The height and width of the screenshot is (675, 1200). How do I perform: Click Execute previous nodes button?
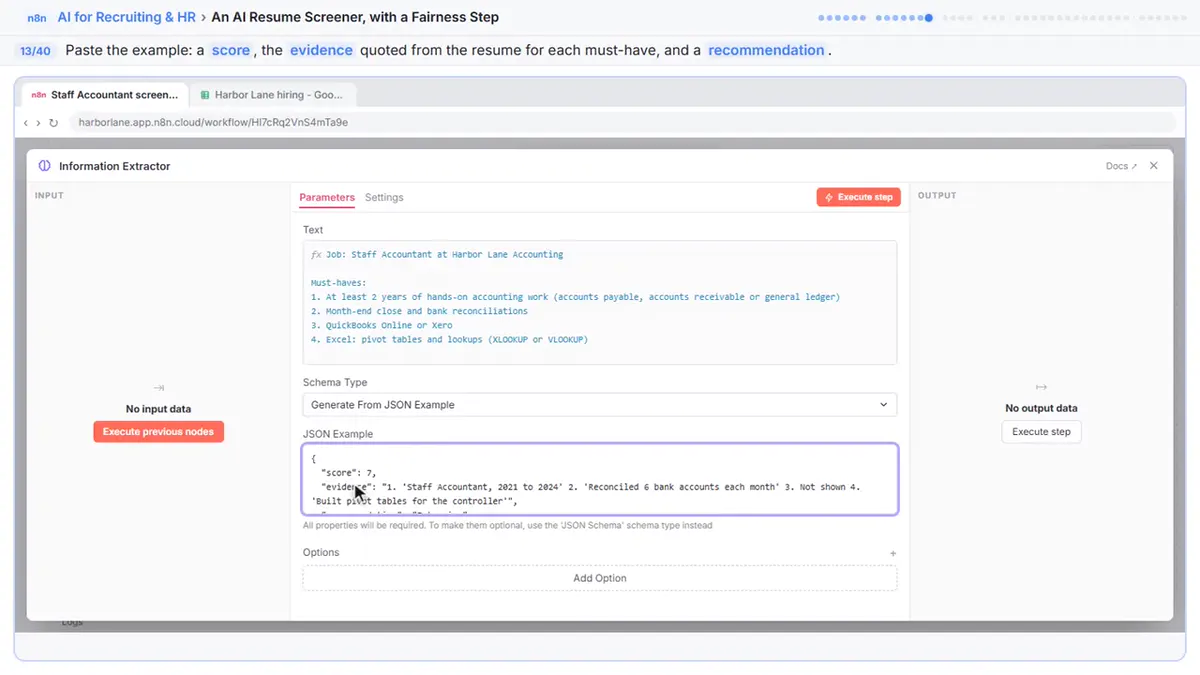159,432
